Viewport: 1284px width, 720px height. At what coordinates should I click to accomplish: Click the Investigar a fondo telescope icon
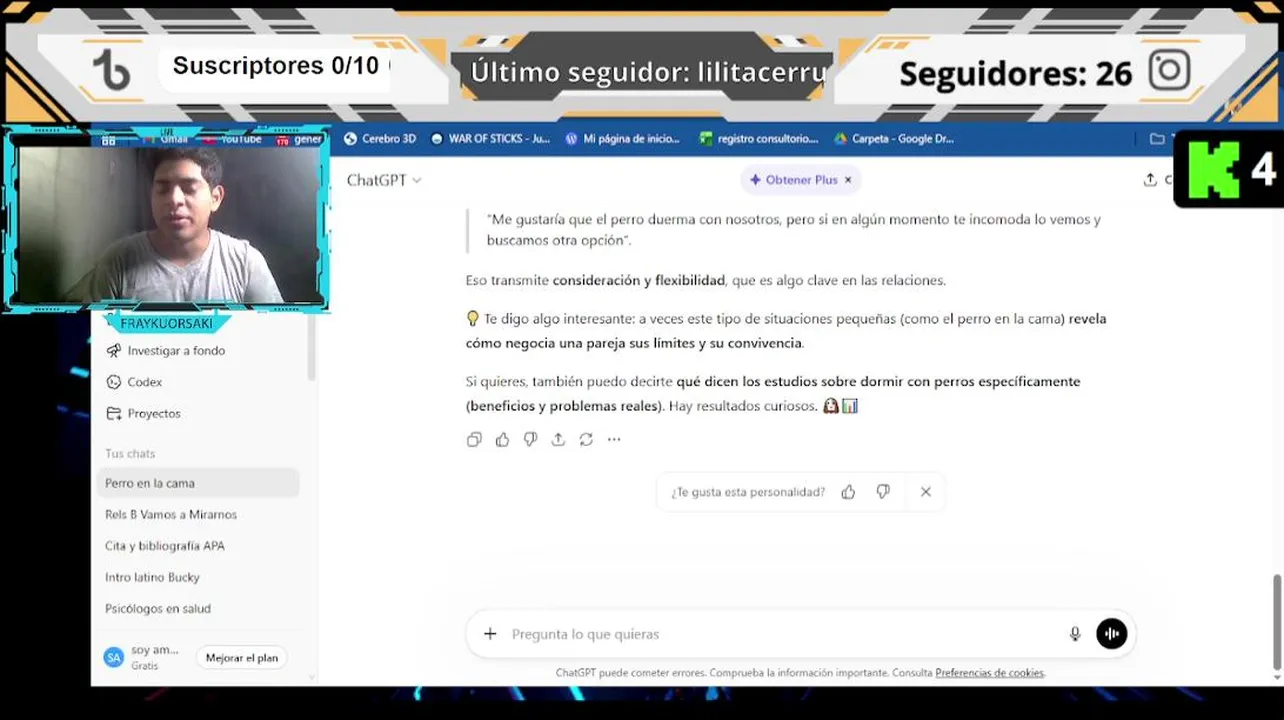click(x=113, y=351)
